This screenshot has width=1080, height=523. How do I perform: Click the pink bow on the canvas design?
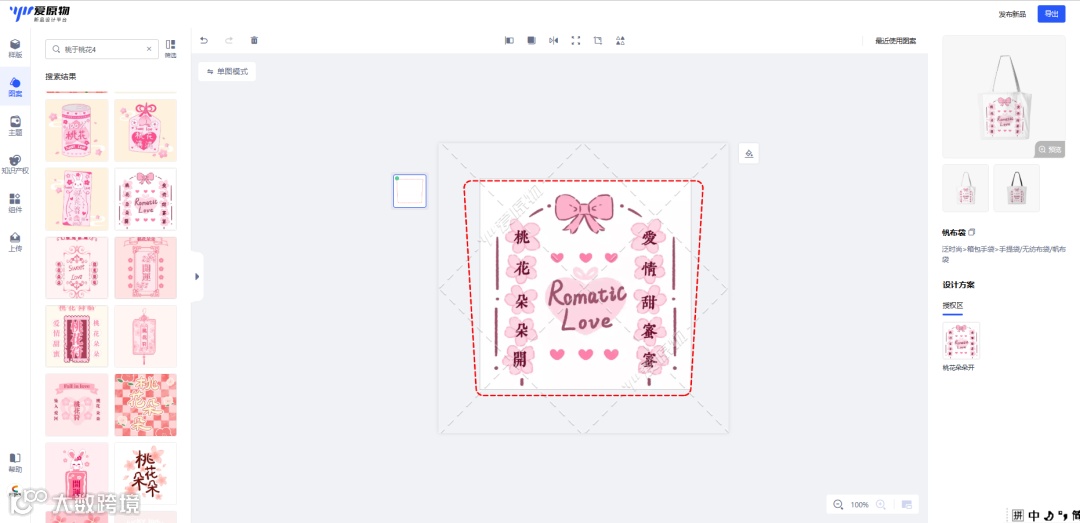(x=584, y=213)
